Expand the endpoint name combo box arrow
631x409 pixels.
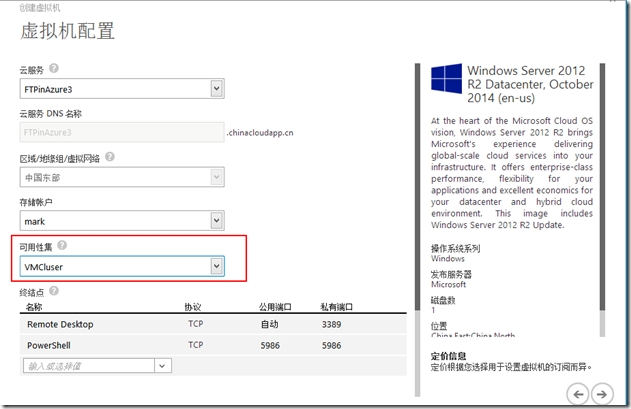(163, 366)
